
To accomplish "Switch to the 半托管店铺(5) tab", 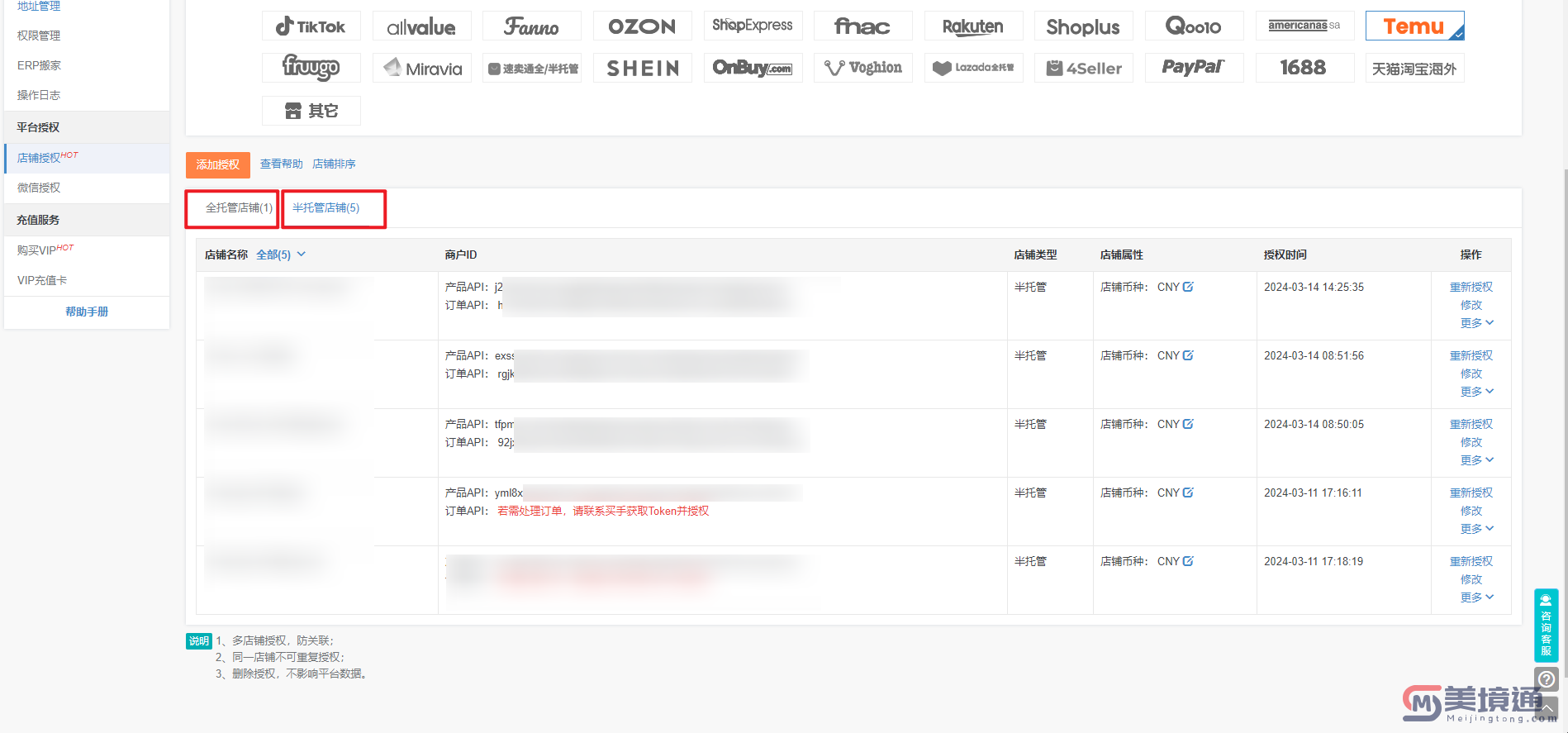I will click(x=326, y=208).
